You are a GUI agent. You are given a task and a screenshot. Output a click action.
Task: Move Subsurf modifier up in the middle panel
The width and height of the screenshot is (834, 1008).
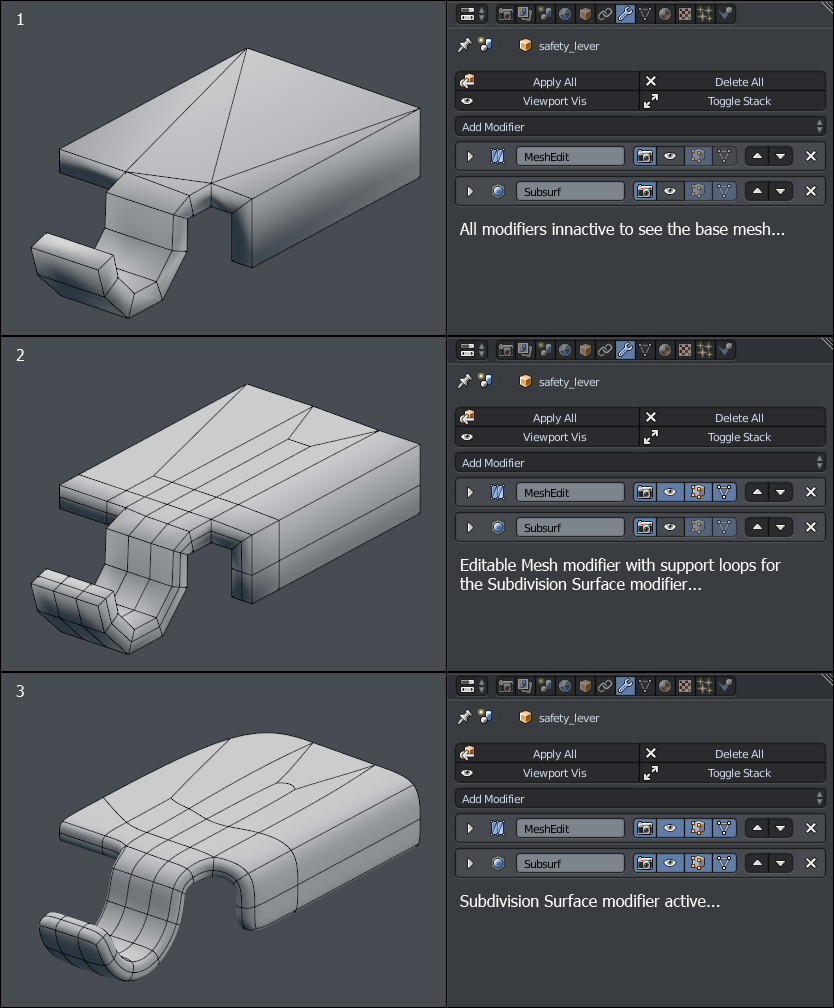pyautogui.click(x=757, y=527)
